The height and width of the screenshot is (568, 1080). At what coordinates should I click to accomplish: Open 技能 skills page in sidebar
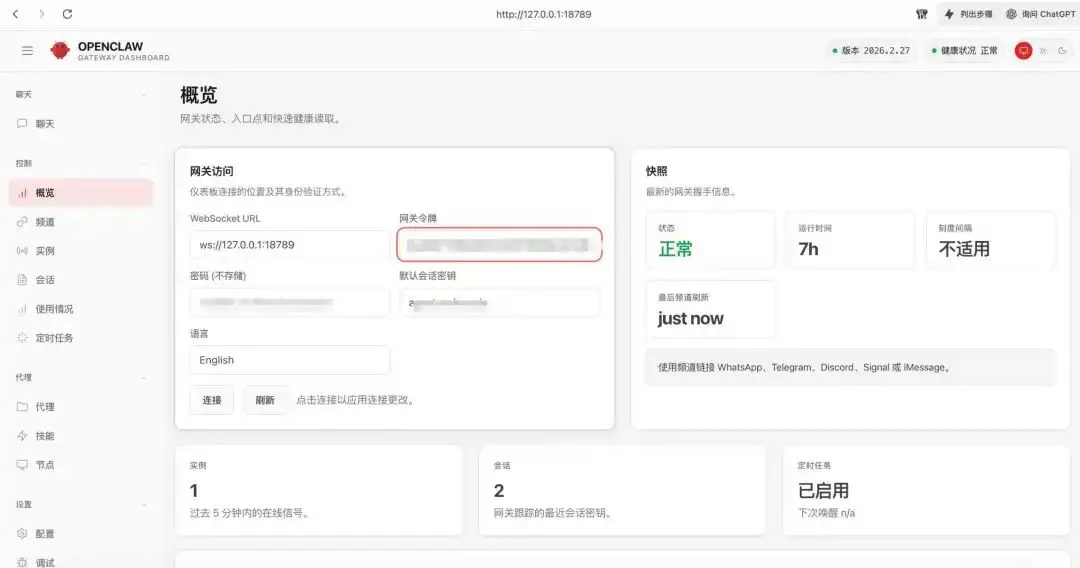[81, 436]
